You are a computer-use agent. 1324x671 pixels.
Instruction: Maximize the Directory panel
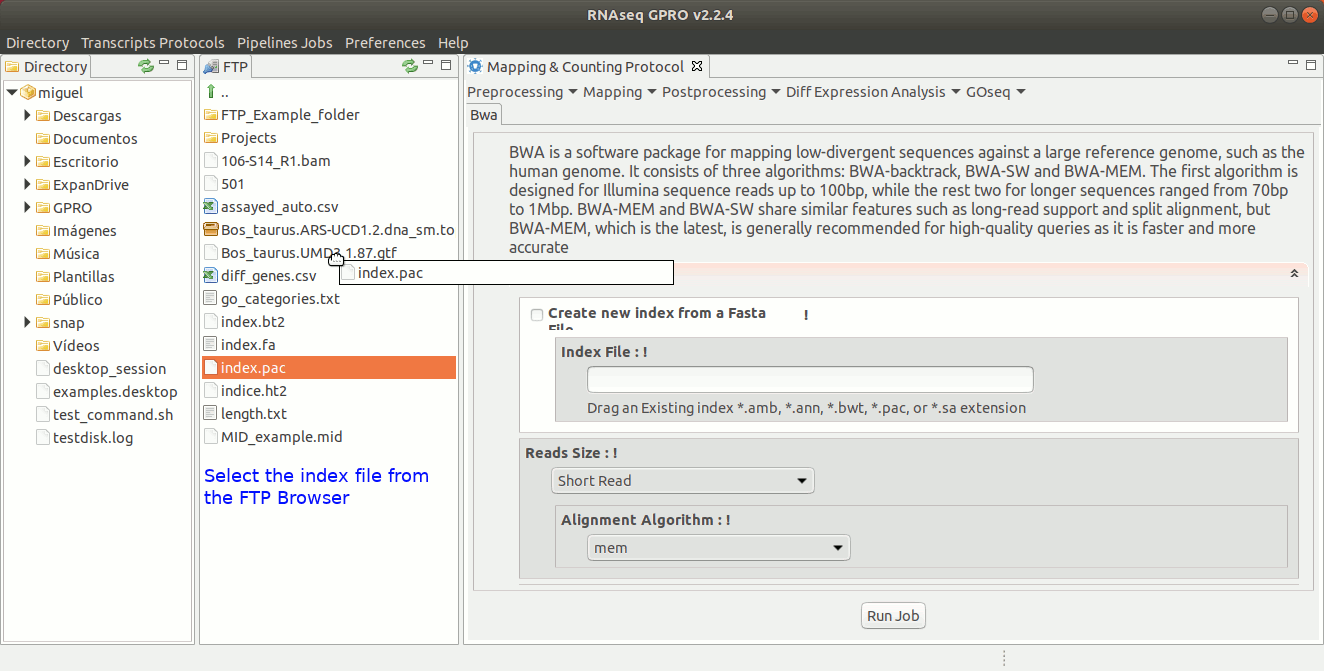[x=182, y=65]
